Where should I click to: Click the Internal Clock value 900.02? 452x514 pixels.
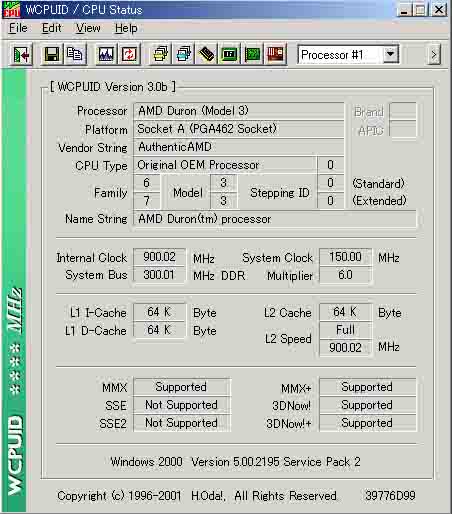tap(159, 257)
